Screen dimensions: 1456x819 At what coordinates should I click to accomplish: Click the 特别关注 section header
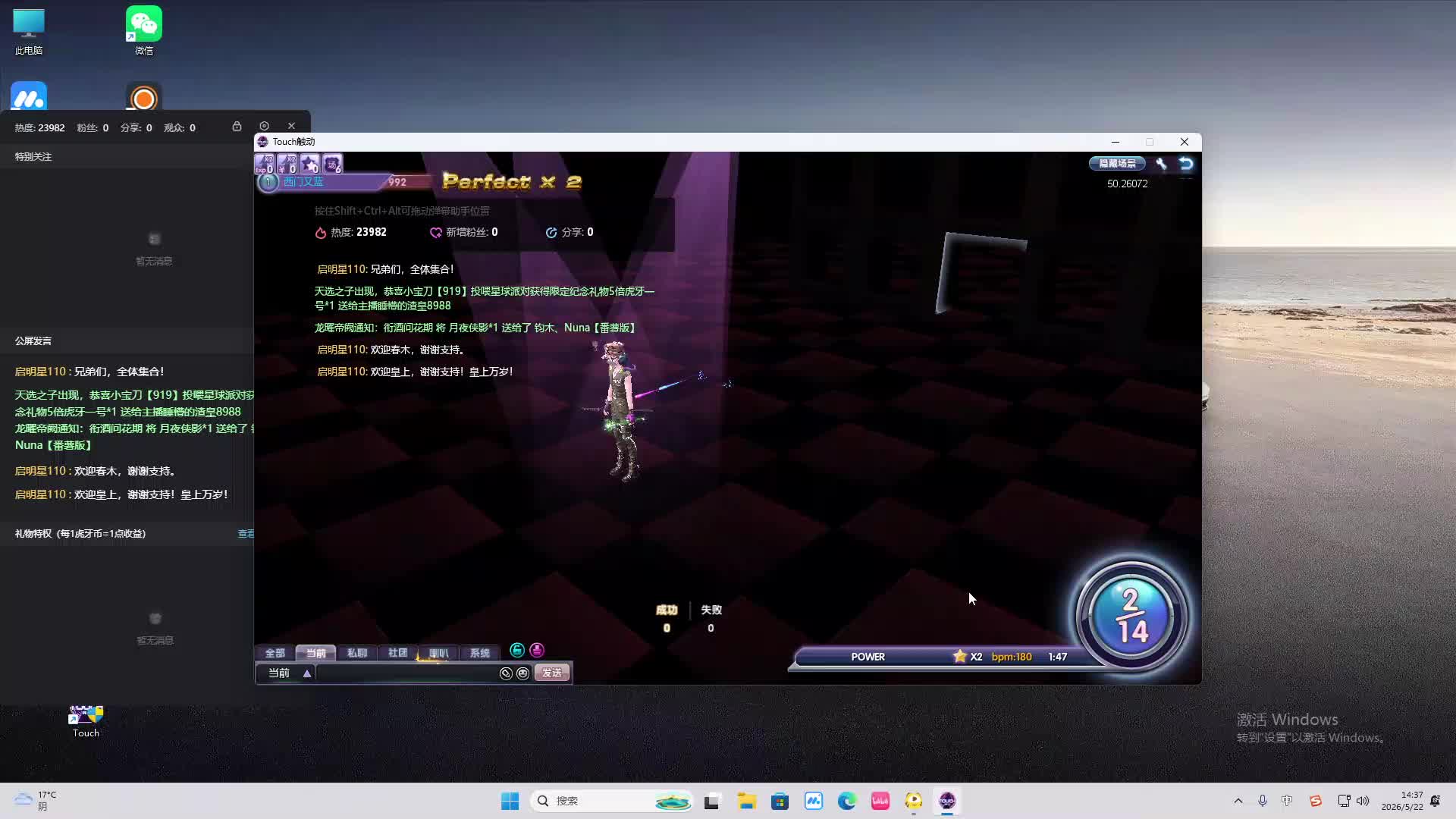(x=33, y=157)
